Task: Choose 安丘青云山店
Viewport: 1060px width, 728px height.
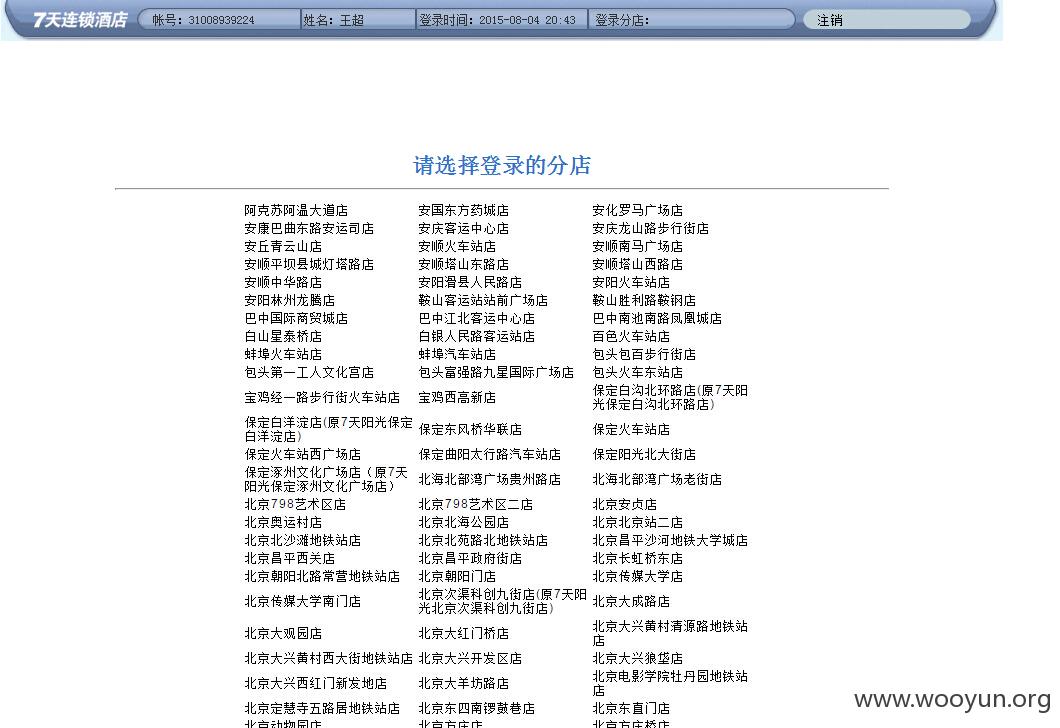Action: [283, 247]
